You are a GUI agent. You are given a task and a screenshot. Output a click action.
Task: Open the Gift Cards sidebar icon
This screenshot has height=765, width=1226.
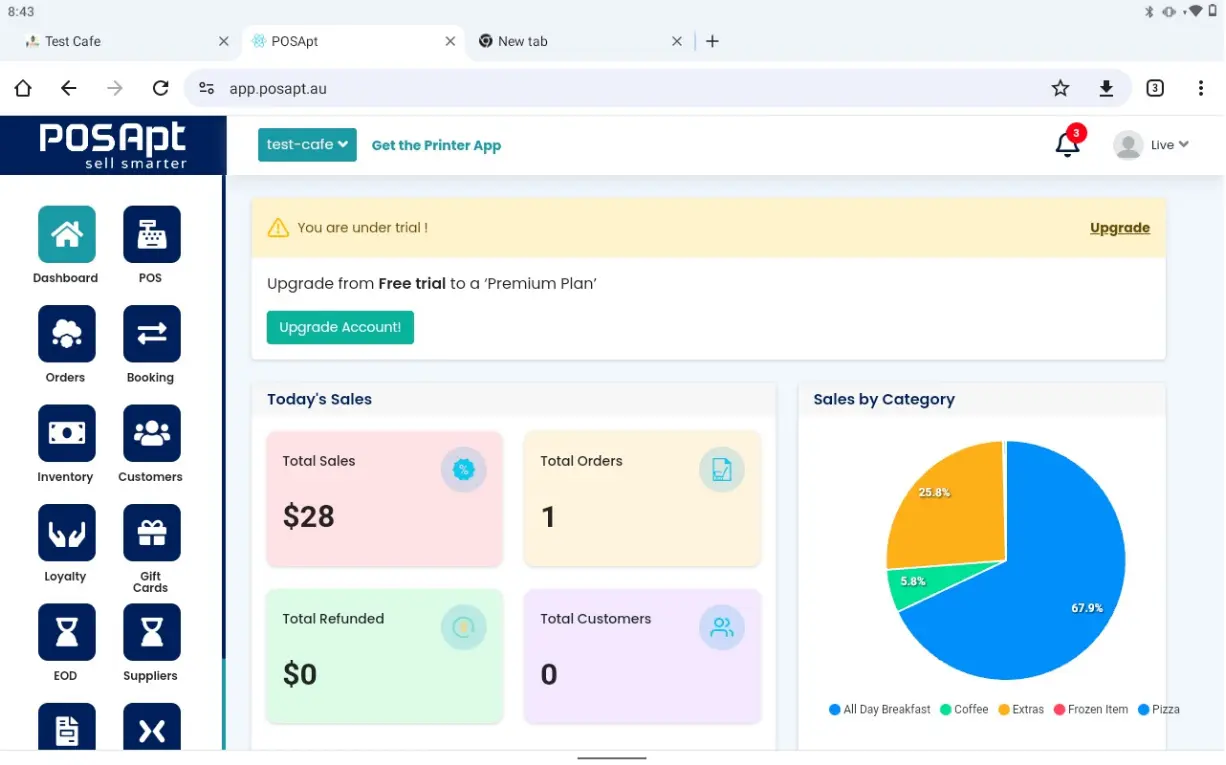[x=151, y=532]
